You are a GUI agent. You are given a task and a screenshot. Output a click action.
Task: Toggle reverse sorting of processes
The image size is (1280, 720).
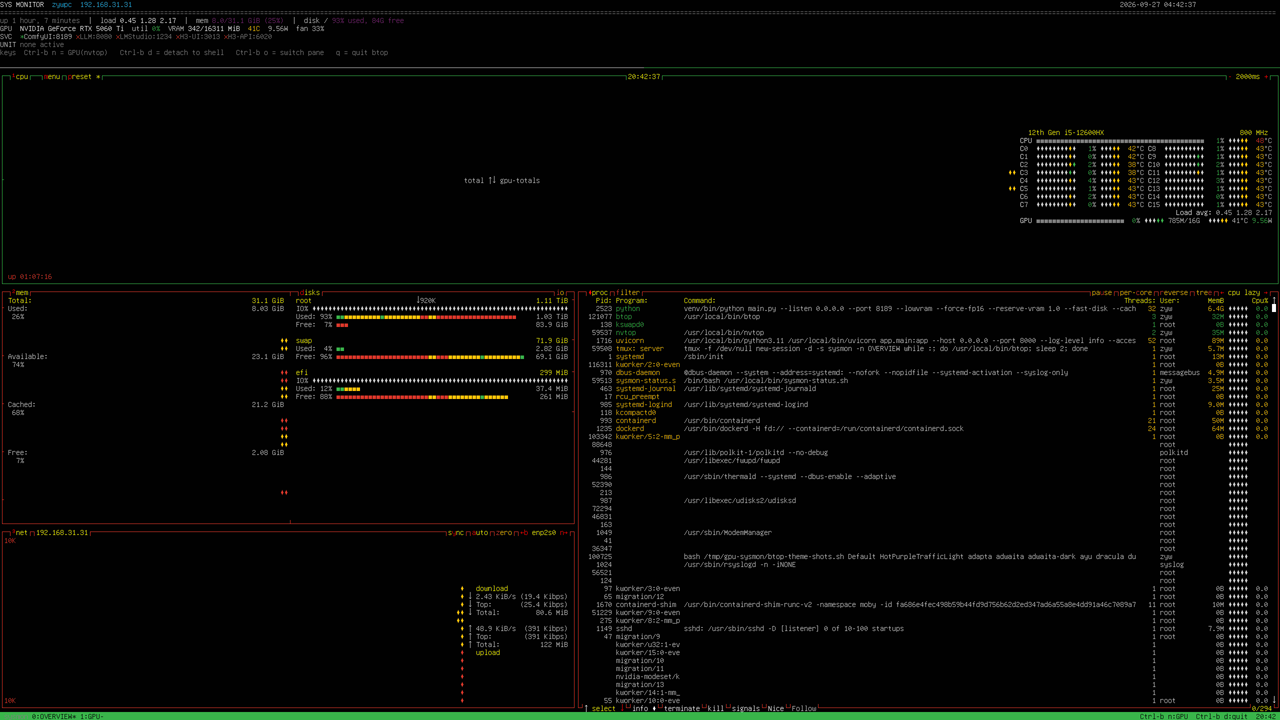pyautogui.click(x=1176, y=293)
